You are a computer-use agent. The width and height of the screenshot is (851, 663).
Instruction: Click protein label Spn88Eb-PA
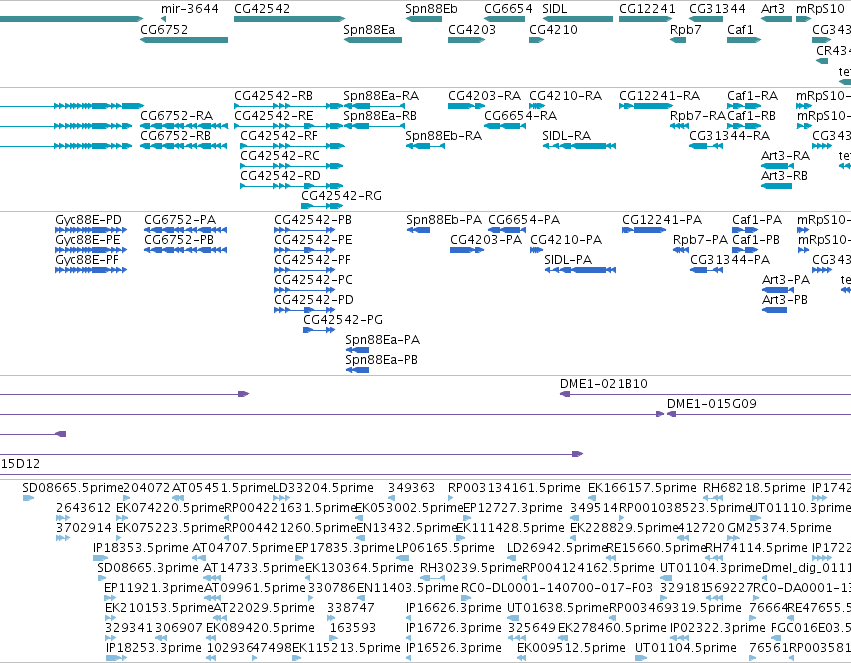pos(443,220)
